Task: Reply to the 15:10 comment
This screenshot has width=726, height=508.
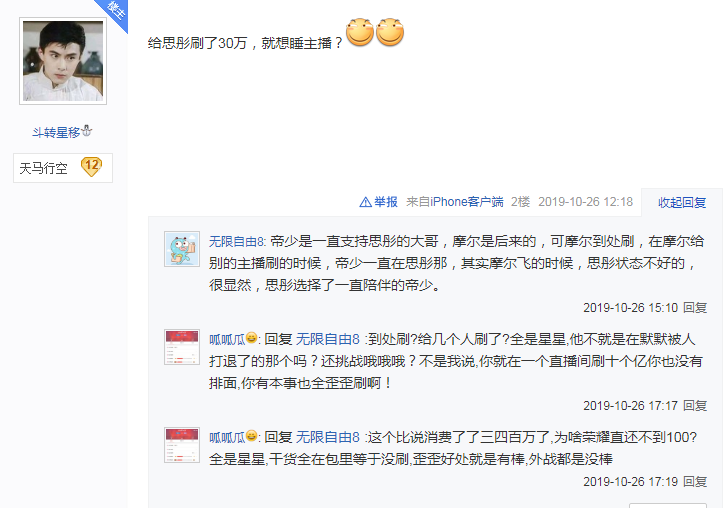Action: (695, 307)
